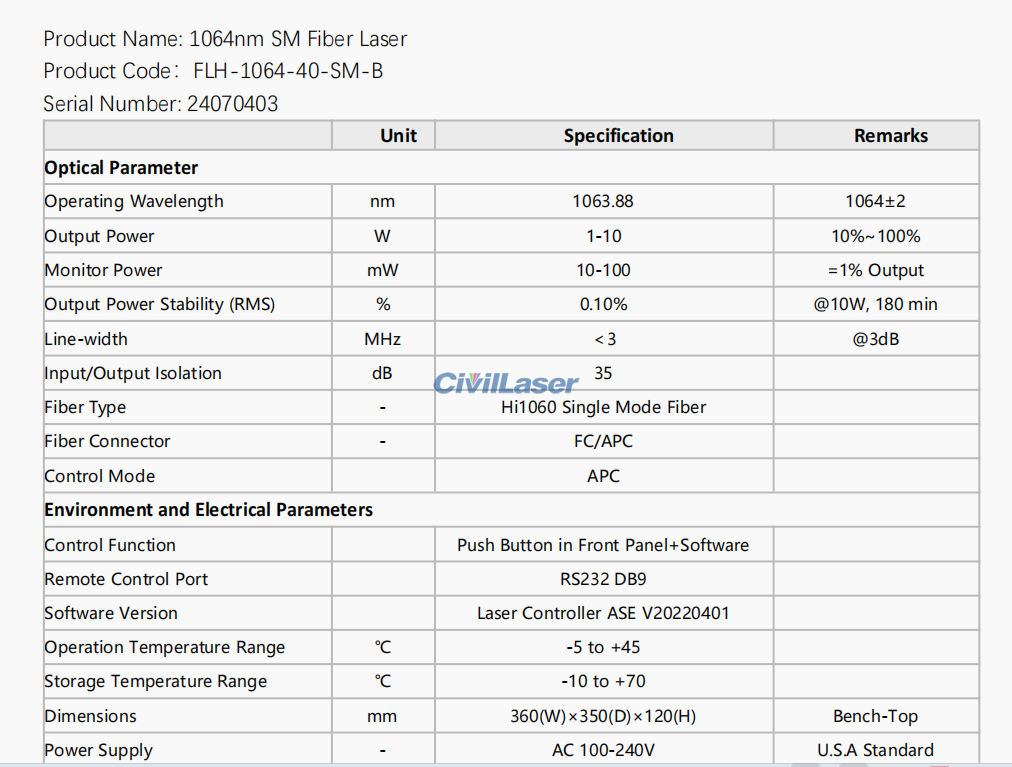Viewport: 1012px width, 767px height.
Task: Select the 360(W)×350(D)×120(H) dimensions value
Action: click(x=603, y=716)
